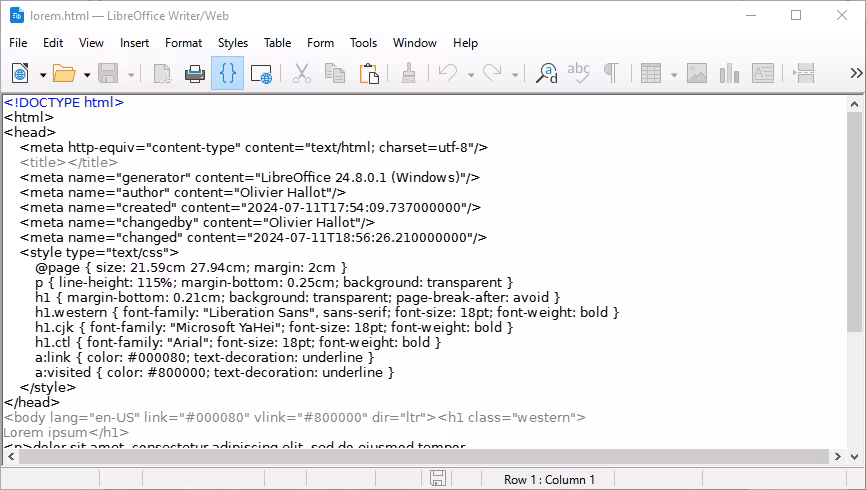Viewport: 866px width, 490px height.
Task: Open the Insert menu
Action: pyautogui.click(x=134, y=43)
